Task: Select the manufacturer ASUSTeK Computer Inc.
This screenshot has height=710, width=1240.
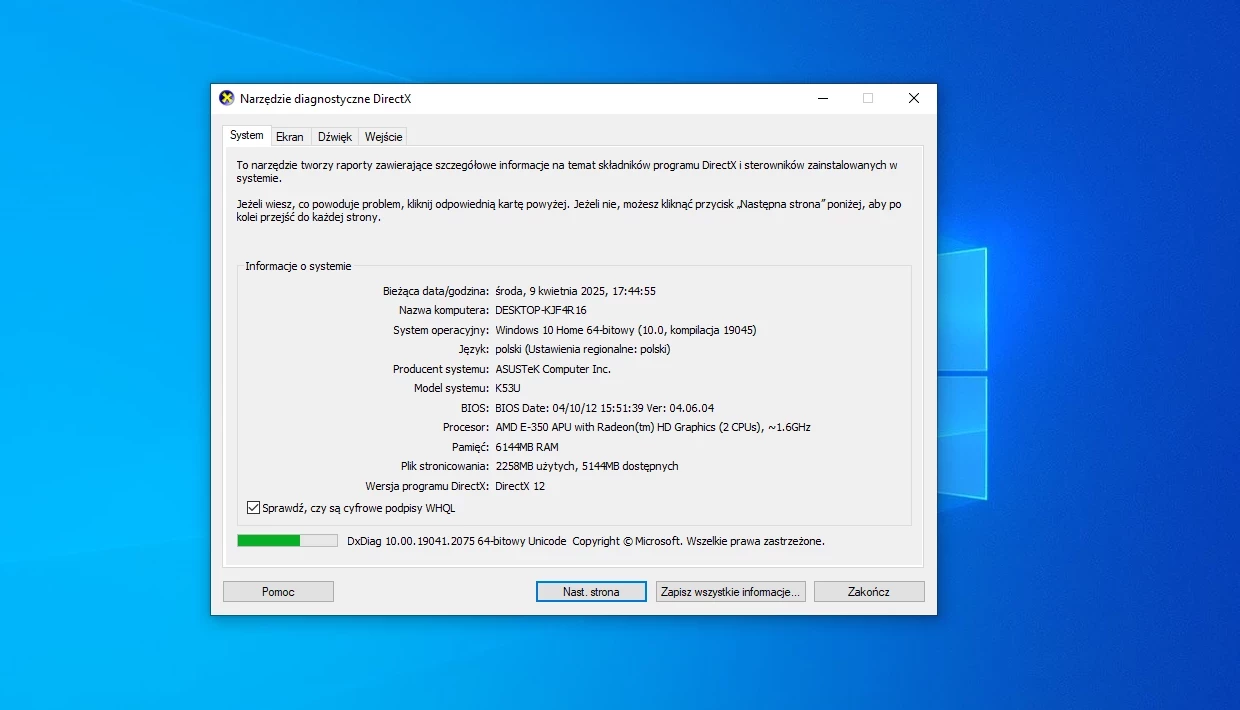Action: click(x=553, y=369)
